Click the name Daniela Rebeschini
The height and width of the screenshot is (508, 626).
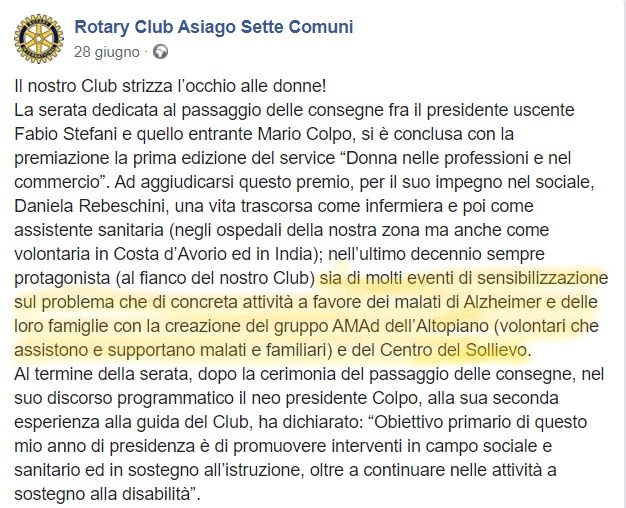(89, 206)
